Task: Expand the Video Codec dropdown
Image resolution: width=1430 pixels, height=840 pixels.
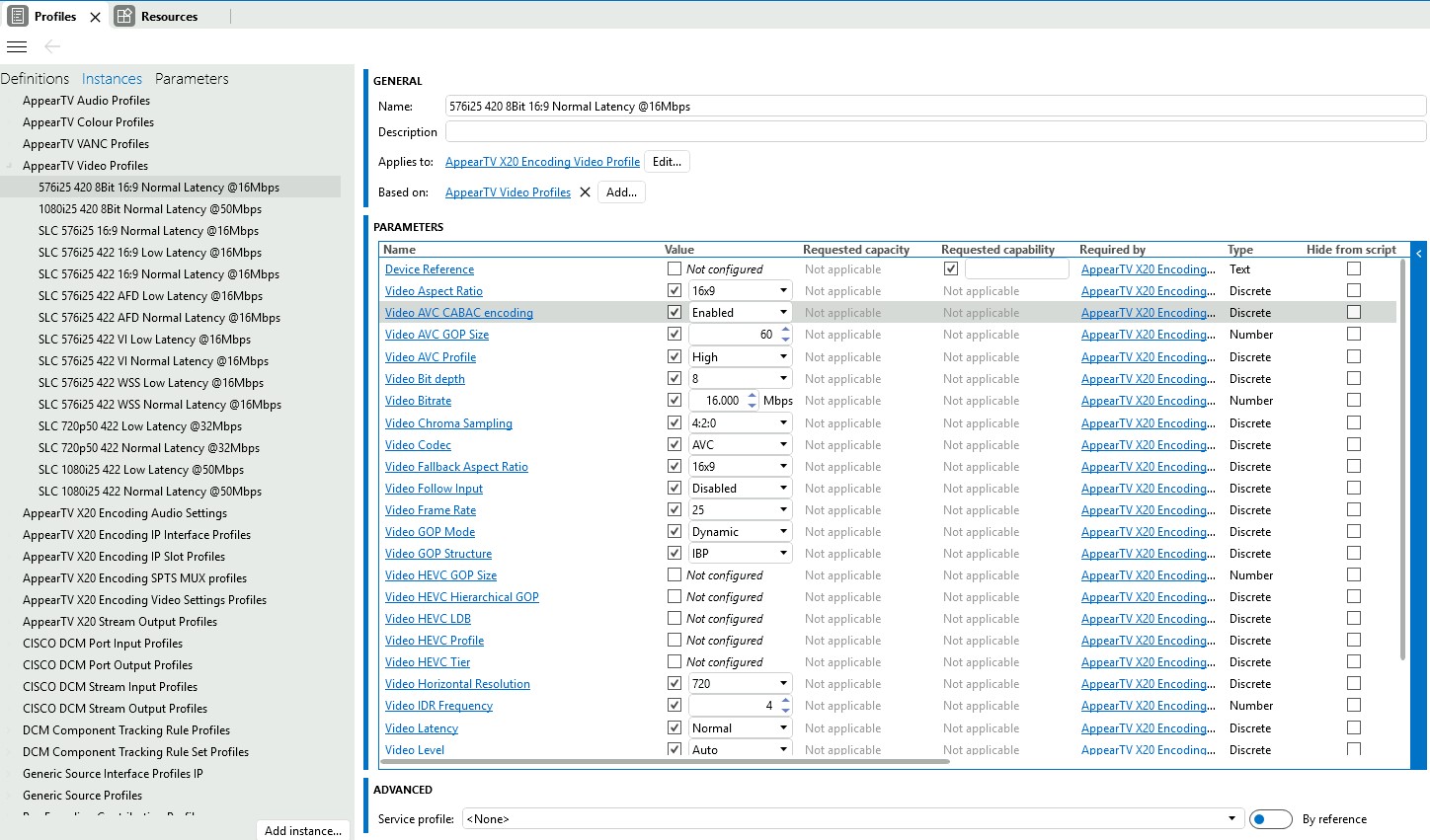Action: [x=783, y=445]
